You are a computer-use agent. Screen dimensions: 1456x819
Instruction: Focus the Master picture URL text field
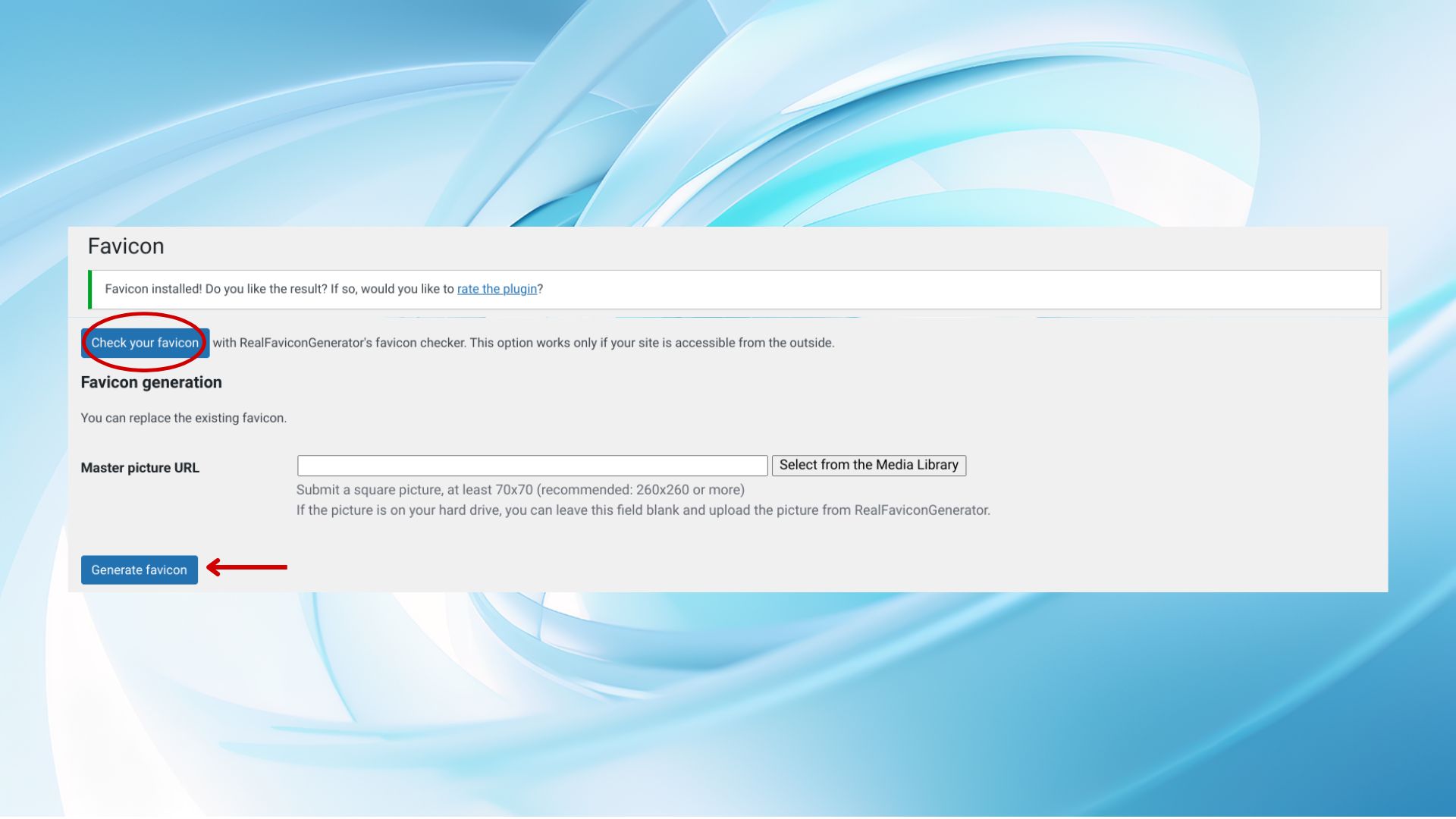[x=532, y=466]
